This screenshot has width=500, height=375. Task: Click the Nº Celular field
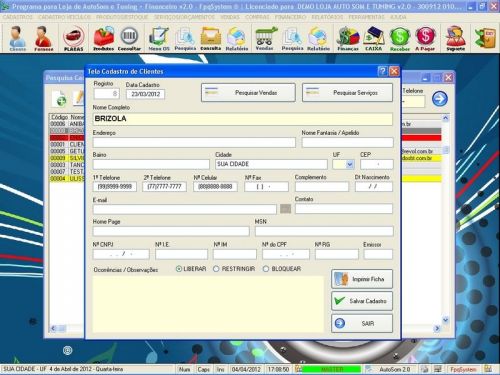pos(215,187)
